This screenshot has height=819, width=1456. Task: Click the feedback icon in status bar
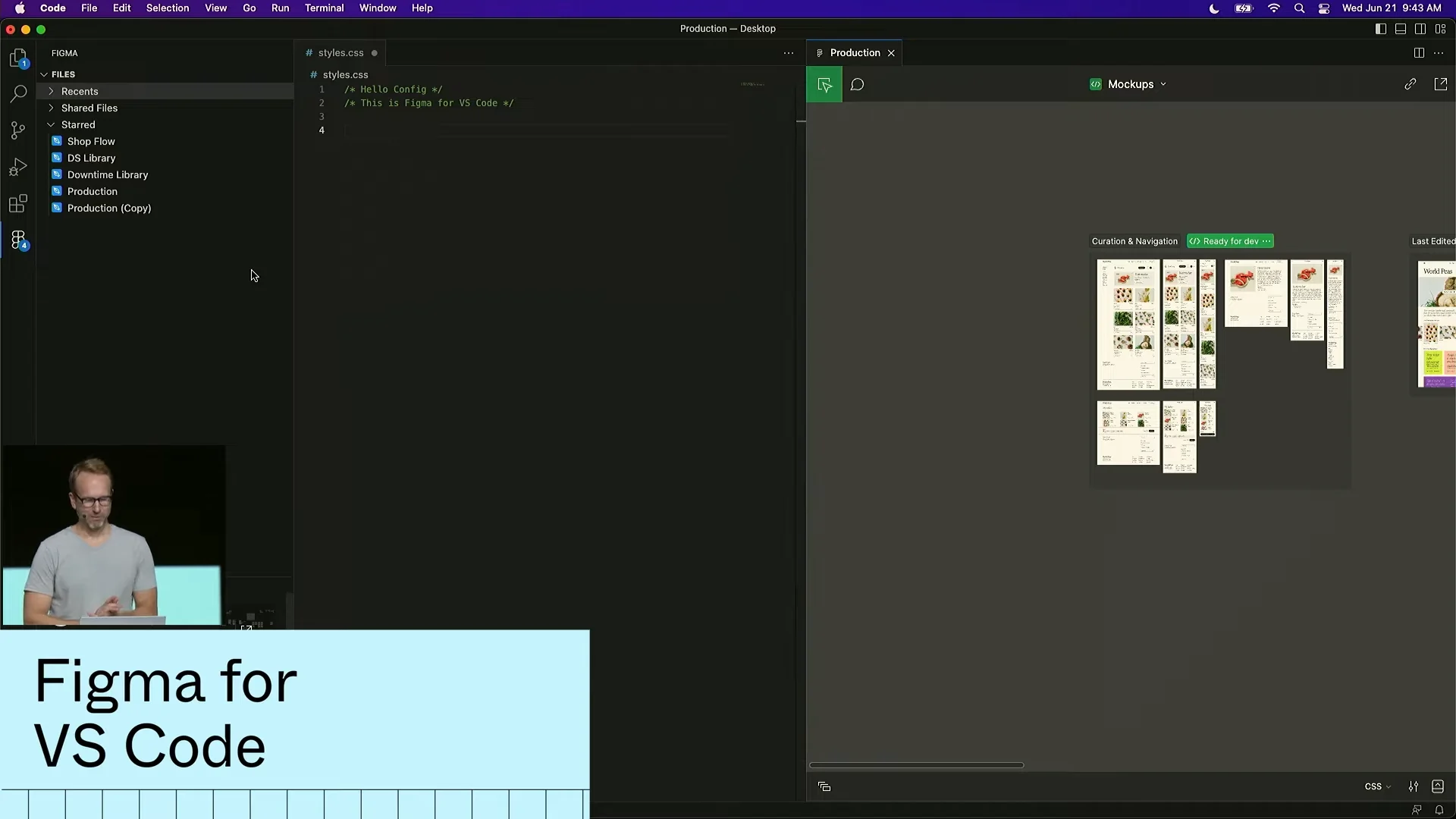[x=1417, y=810]
